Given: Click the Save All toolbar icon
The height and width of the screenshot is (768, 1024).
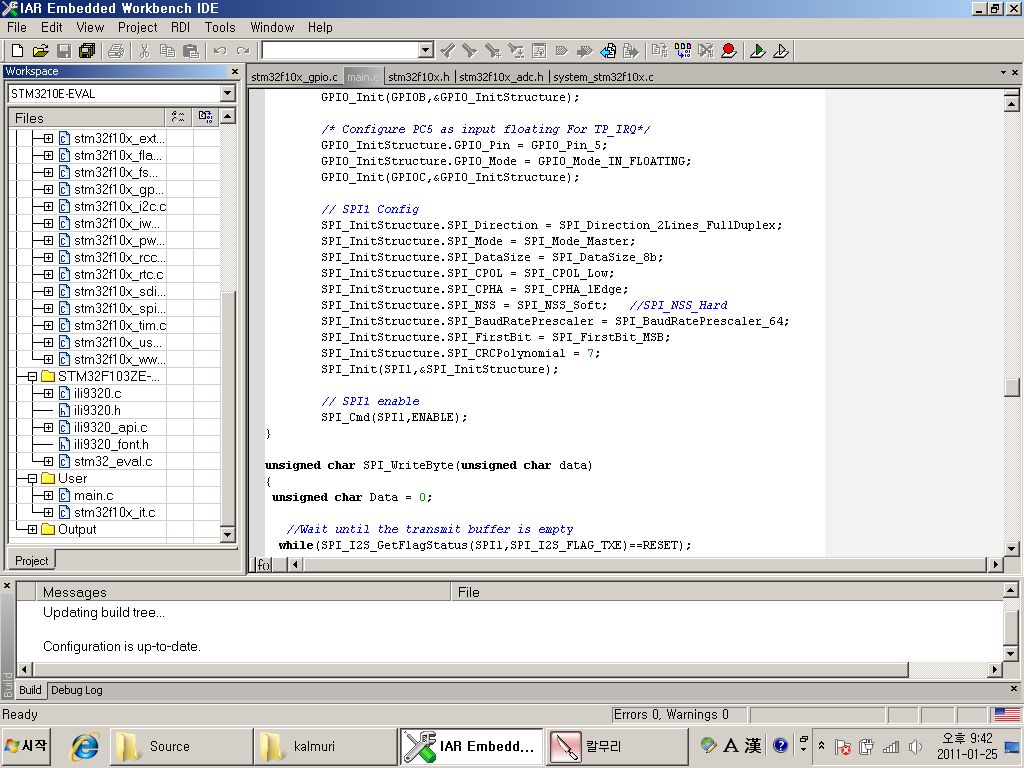Looking at the screenshot, I should pyautogui.click(x=86, y=50).
